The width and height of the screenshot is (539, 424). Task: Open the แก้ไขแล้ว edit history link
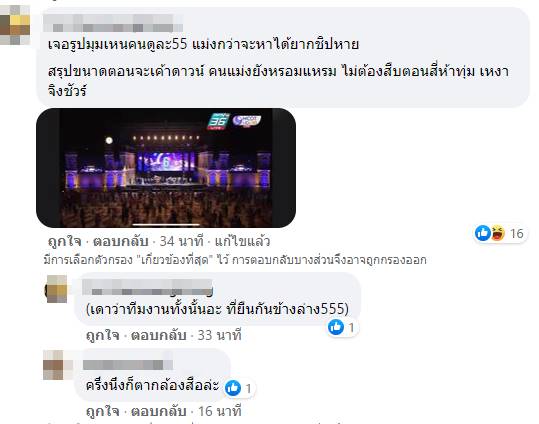242,241
